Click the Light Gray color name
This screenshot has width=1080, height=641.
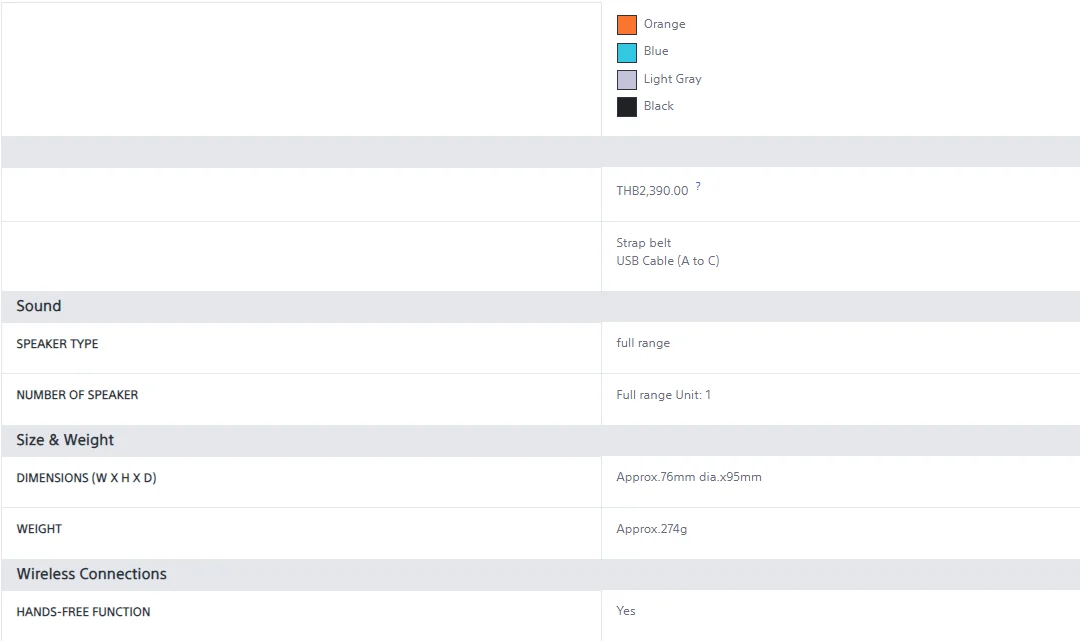[672, 79]
